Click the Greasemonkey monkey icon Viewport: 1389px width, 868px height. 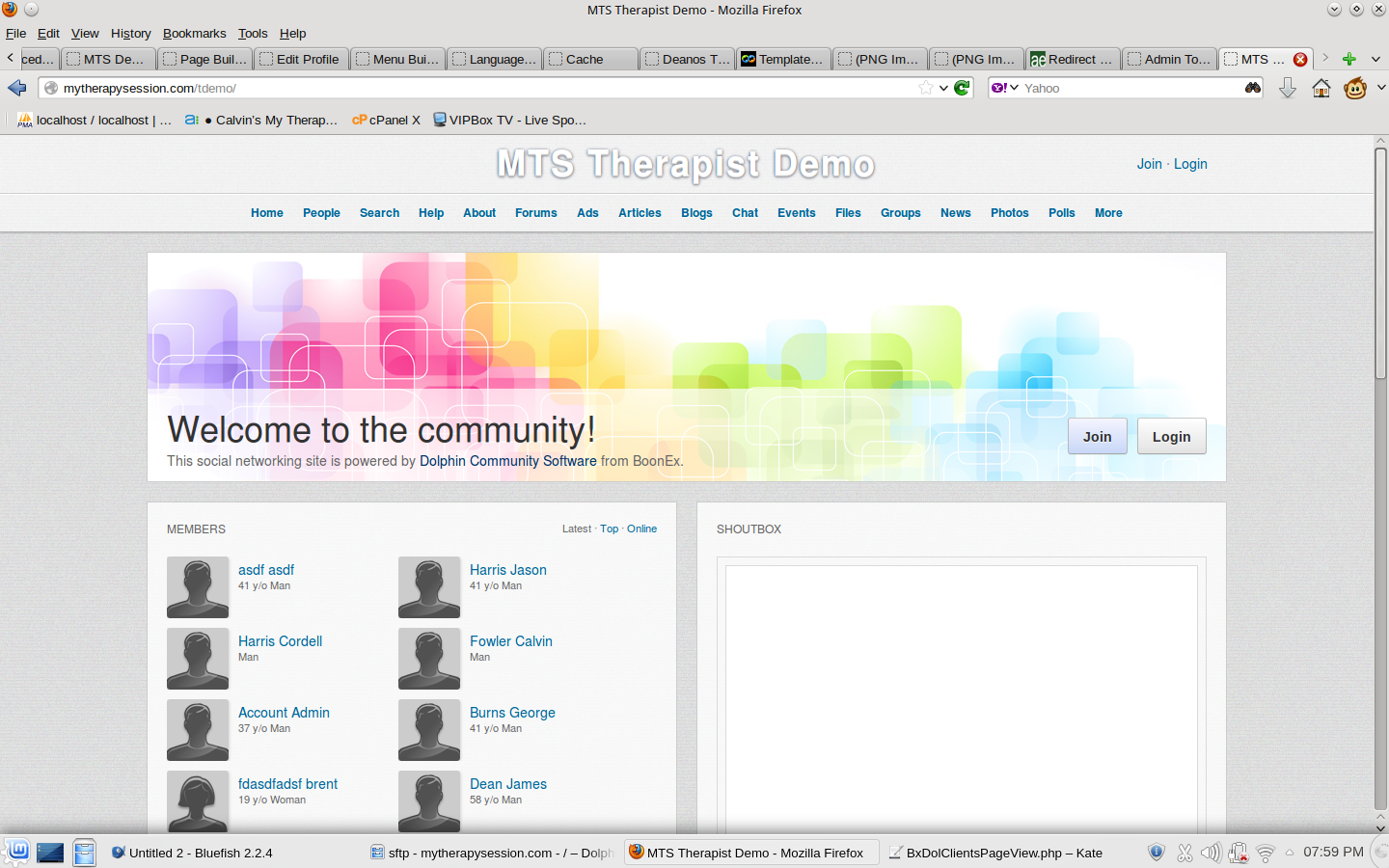click(1355, 89)
